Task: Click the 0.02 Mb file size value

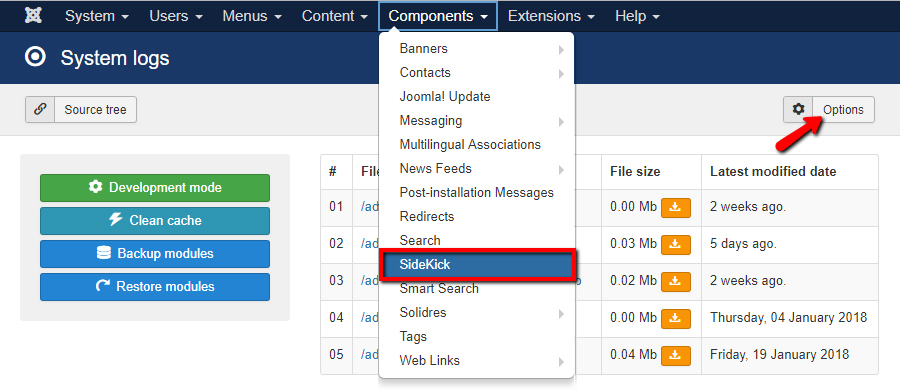Action: [633, 281]
